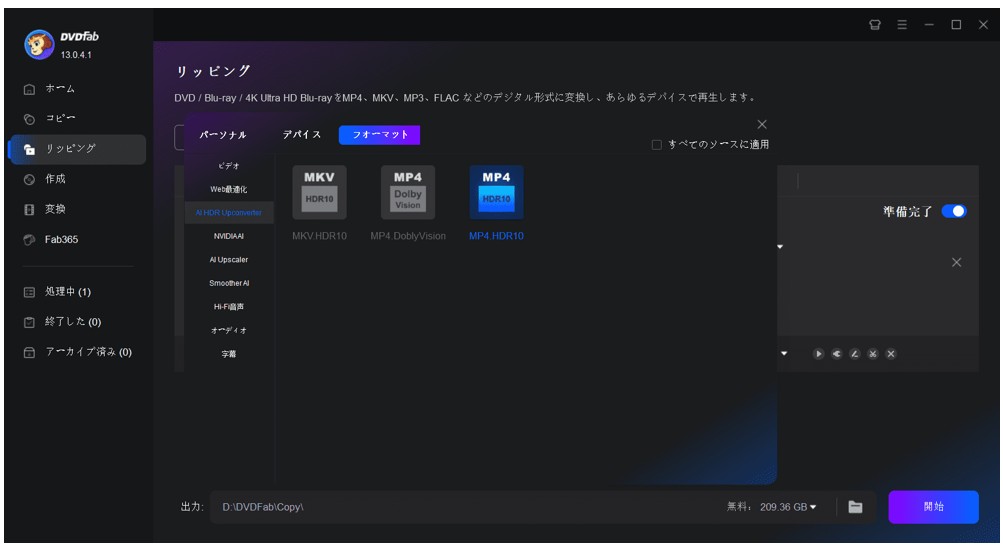Select the AI HDR Upconverter category
The image size is (1003, 548).
[x=229, y=213]
